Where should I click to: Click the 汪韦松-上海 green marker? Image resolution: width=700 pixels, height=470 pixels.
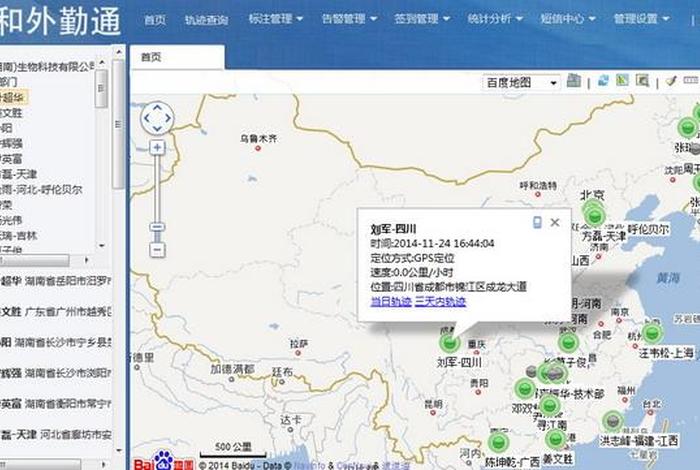pyautogui.click(x=652, y=333)
